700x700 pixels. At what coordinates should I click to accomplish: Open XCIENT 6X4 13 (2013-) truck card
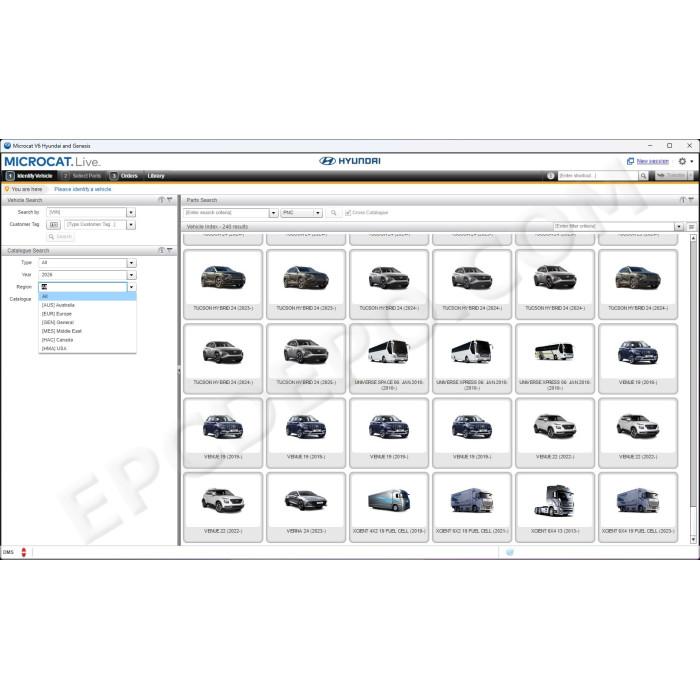555,508
